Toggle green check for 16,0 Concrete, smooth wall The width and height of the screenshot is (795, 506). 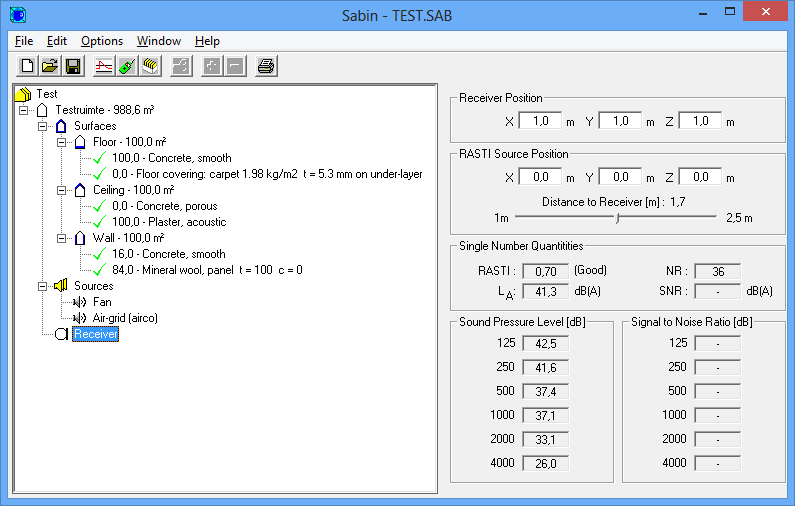coord(99,254)
